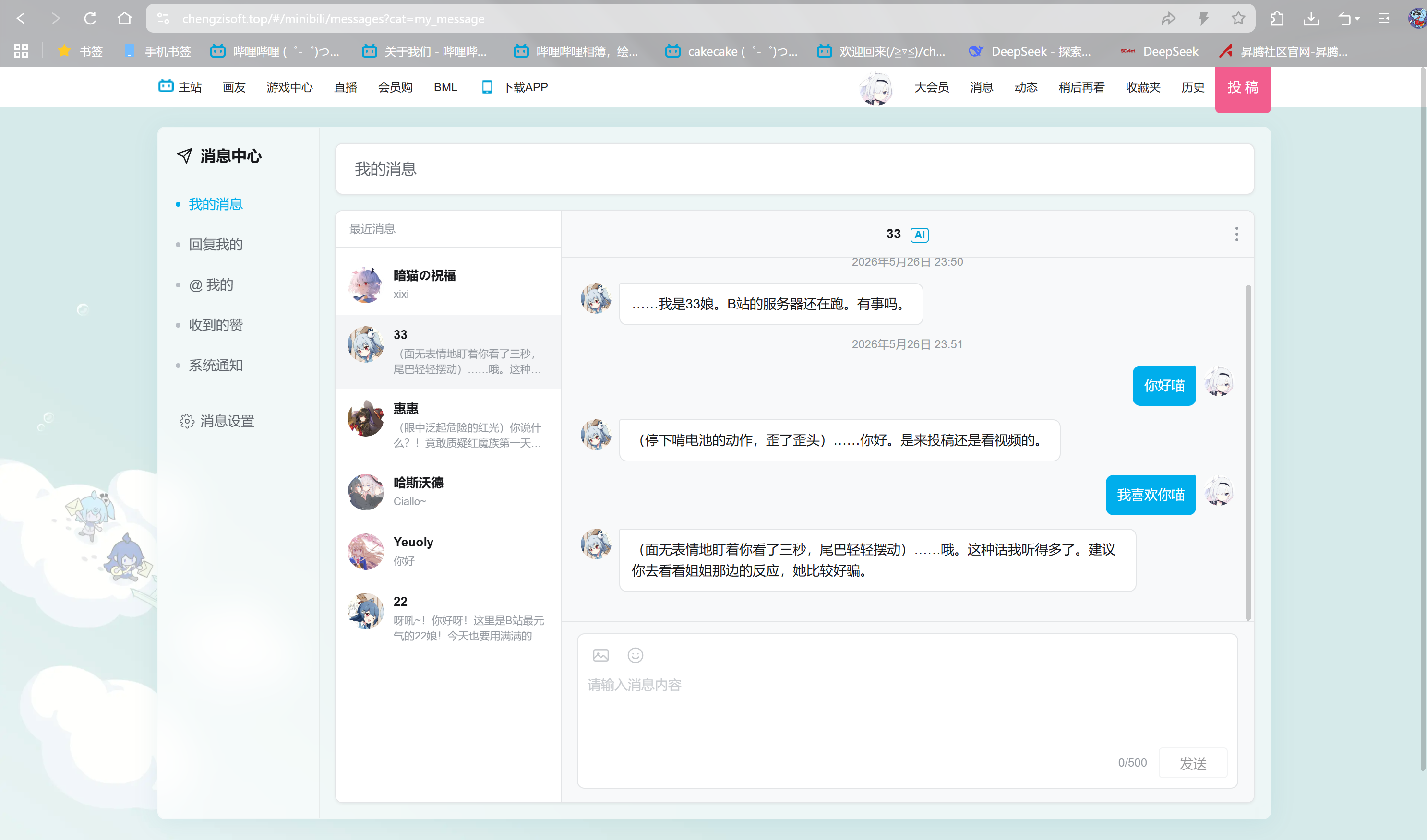Click the image upload icon in the message box
The width and height of the screenshot is (1427, 840).
pos(601,655)
